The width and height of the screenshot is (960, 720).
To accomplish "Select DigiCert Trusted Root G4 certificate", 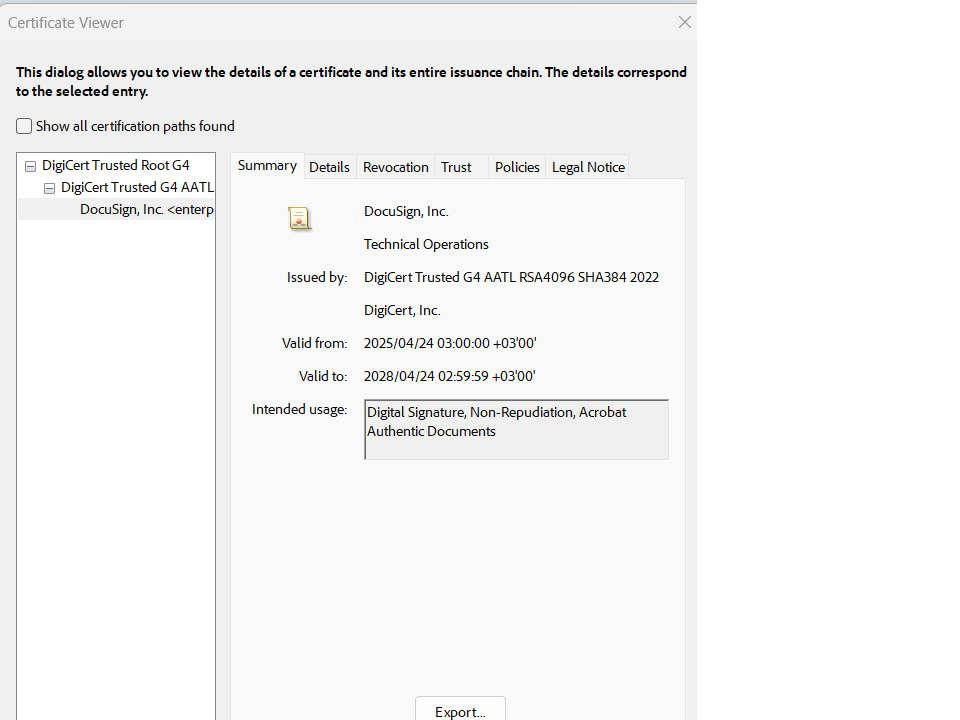I will pyautogui.click(x=115, y=165).
